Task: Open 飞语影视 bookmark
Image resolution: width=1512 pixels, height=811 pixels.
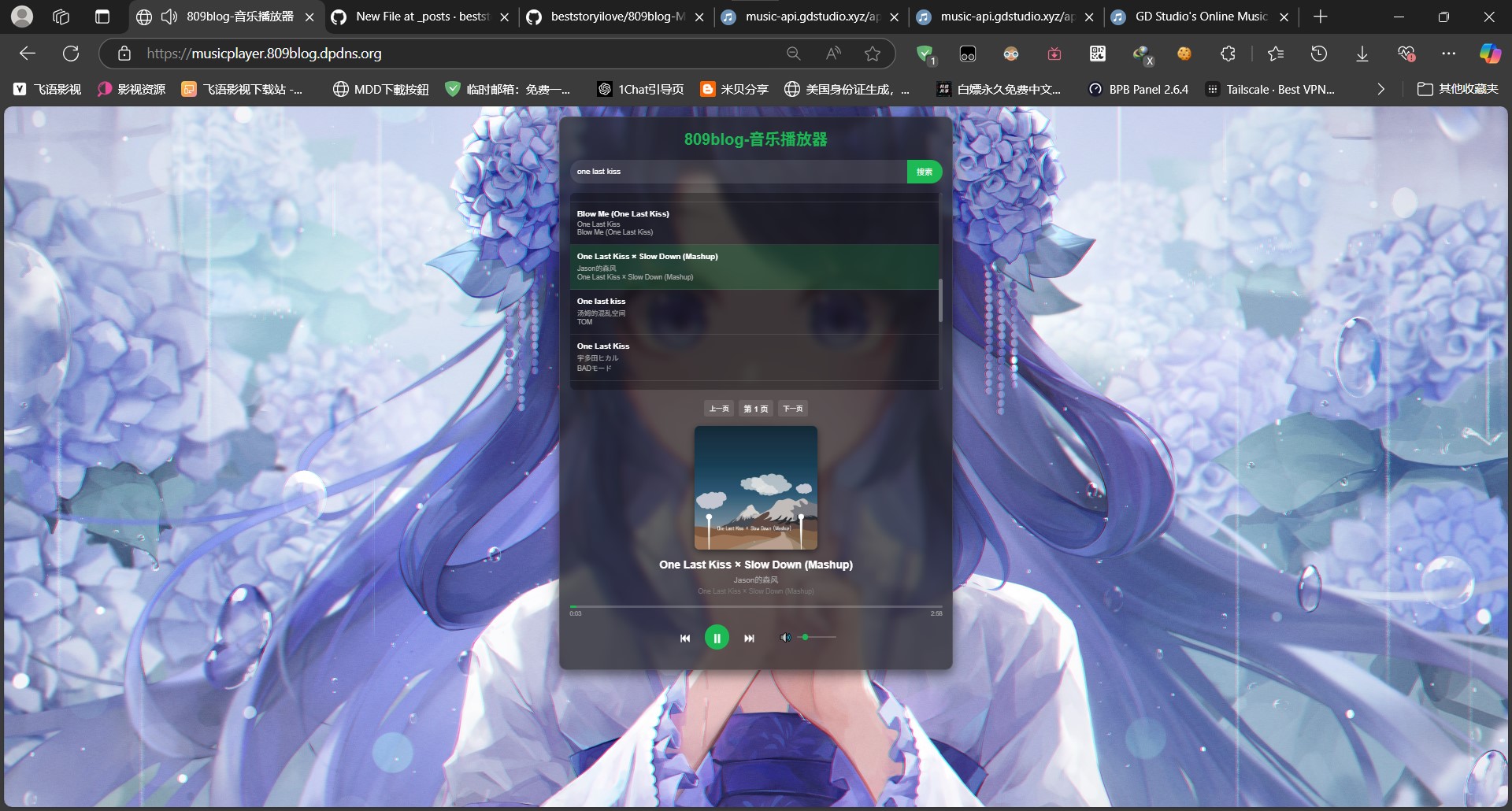Action: 47,90
